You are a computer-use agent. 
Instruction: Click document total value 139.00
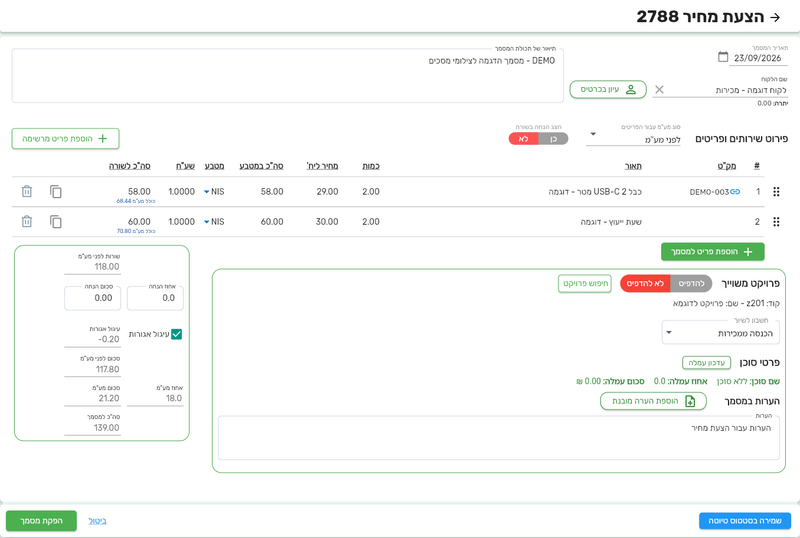pos(106,428)
